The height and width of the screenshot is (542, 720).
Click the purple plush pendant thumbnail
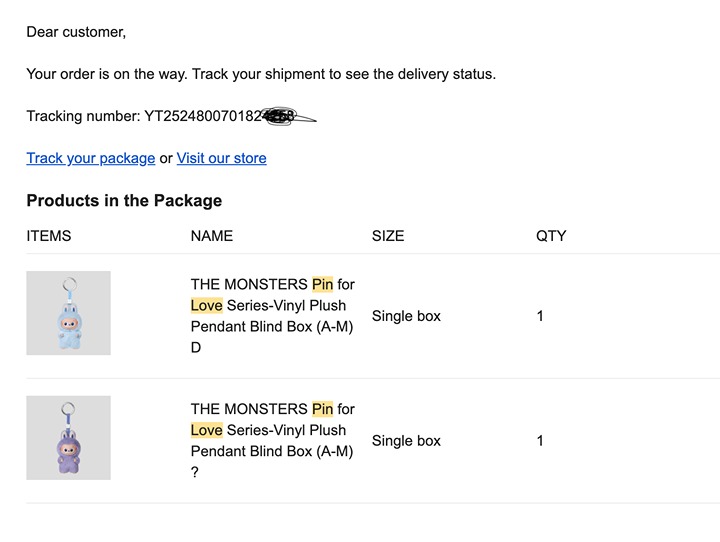(68, 438)
